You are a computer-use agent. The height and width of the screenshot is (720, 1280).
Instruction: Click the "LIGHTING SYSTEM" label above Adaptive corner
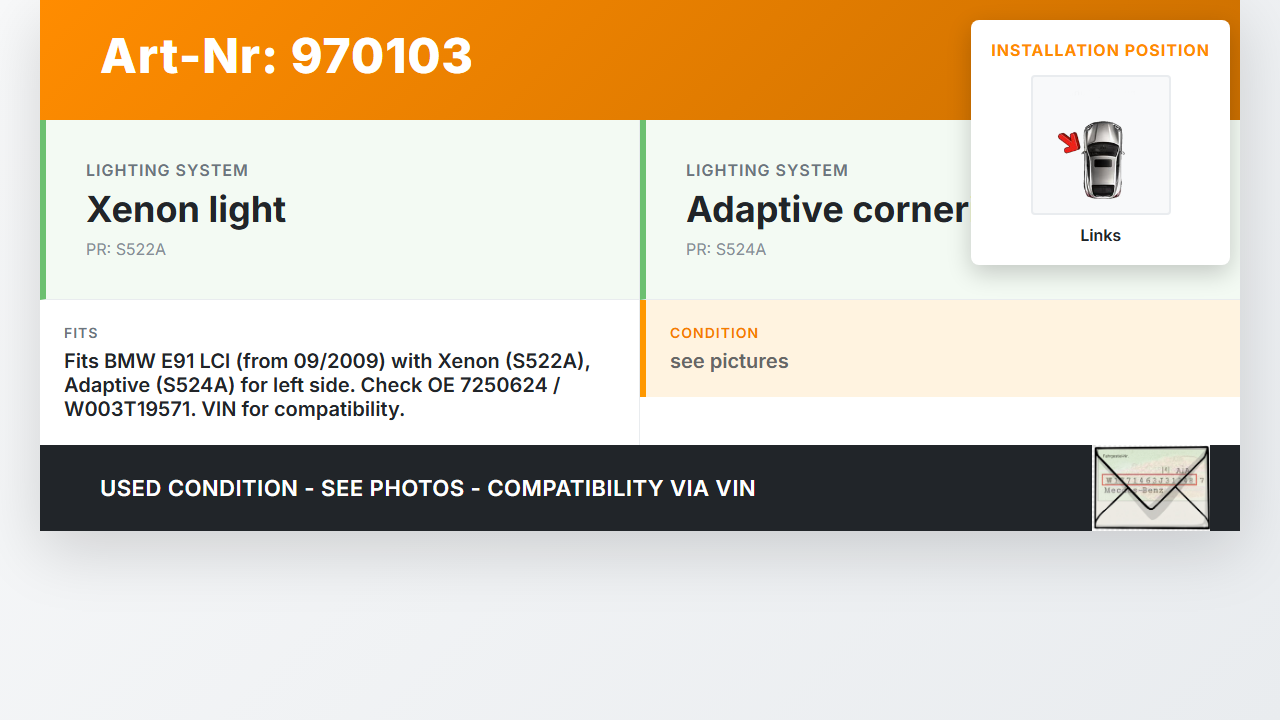[x=767, y=171]
